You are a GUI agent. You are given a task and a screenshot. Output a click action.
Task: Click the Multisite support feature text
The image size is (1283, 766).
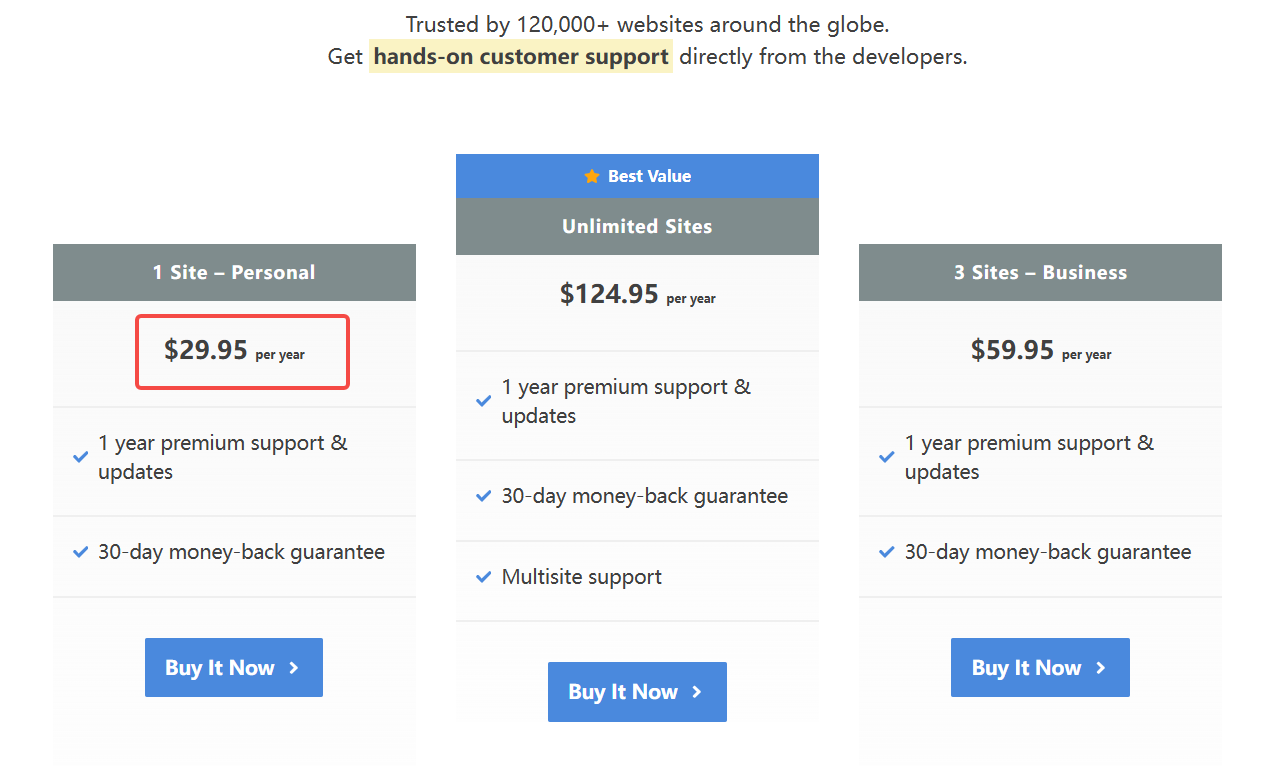[582, 577]
